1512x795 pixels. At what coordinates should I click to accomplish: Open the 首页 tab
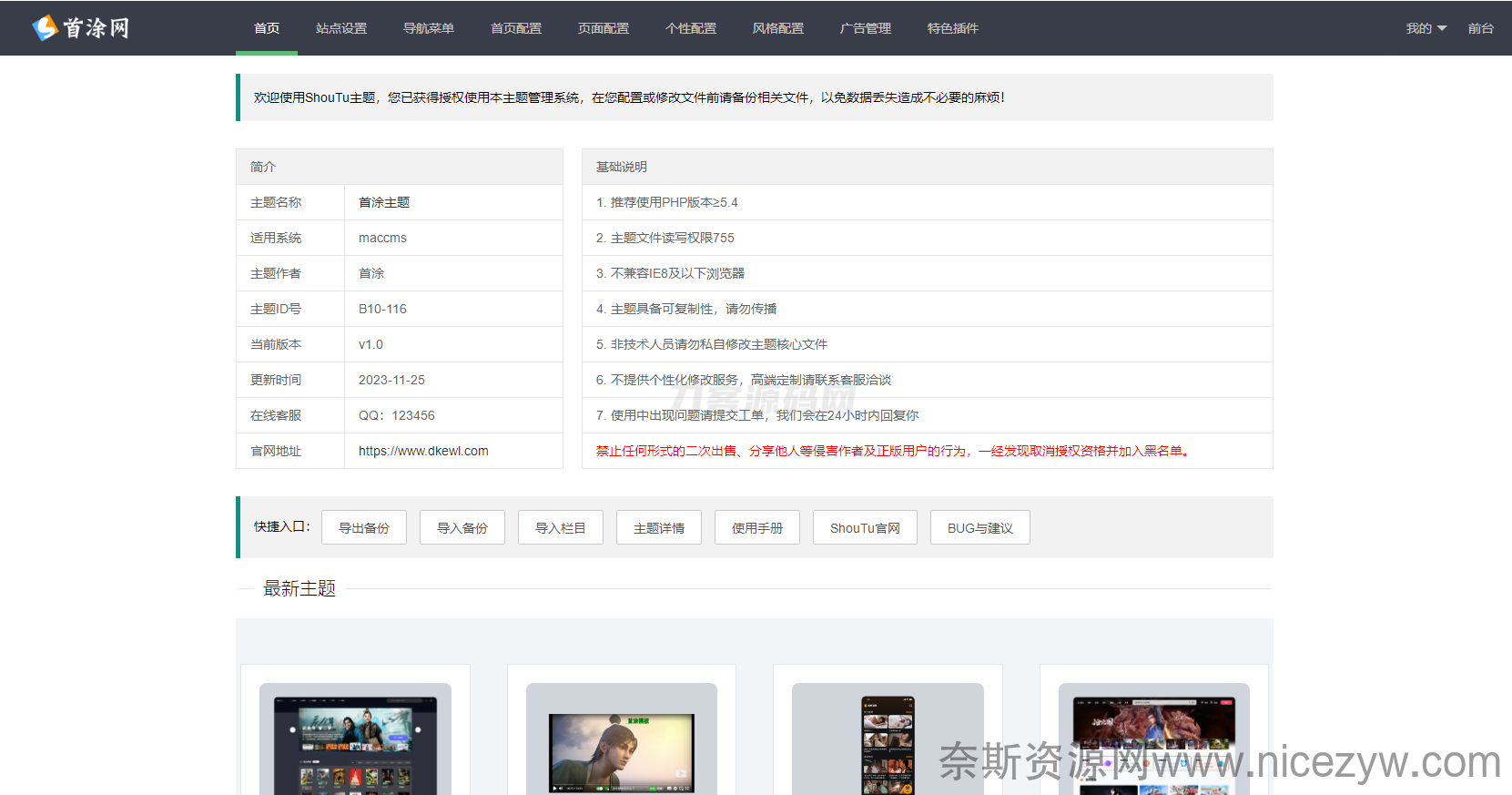(267, 28)
